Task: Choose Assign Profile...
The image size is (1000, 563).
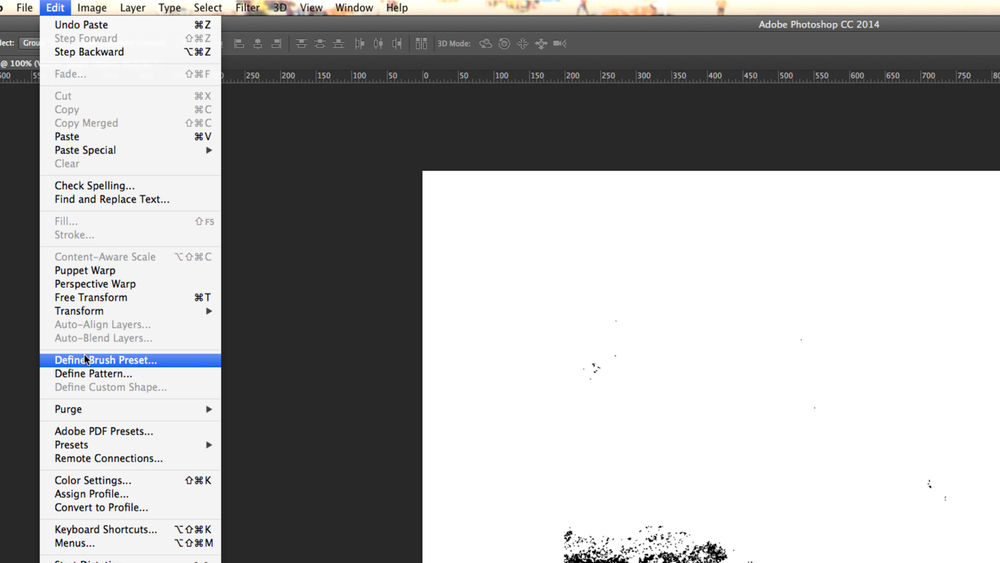Action: click(130, 494)
